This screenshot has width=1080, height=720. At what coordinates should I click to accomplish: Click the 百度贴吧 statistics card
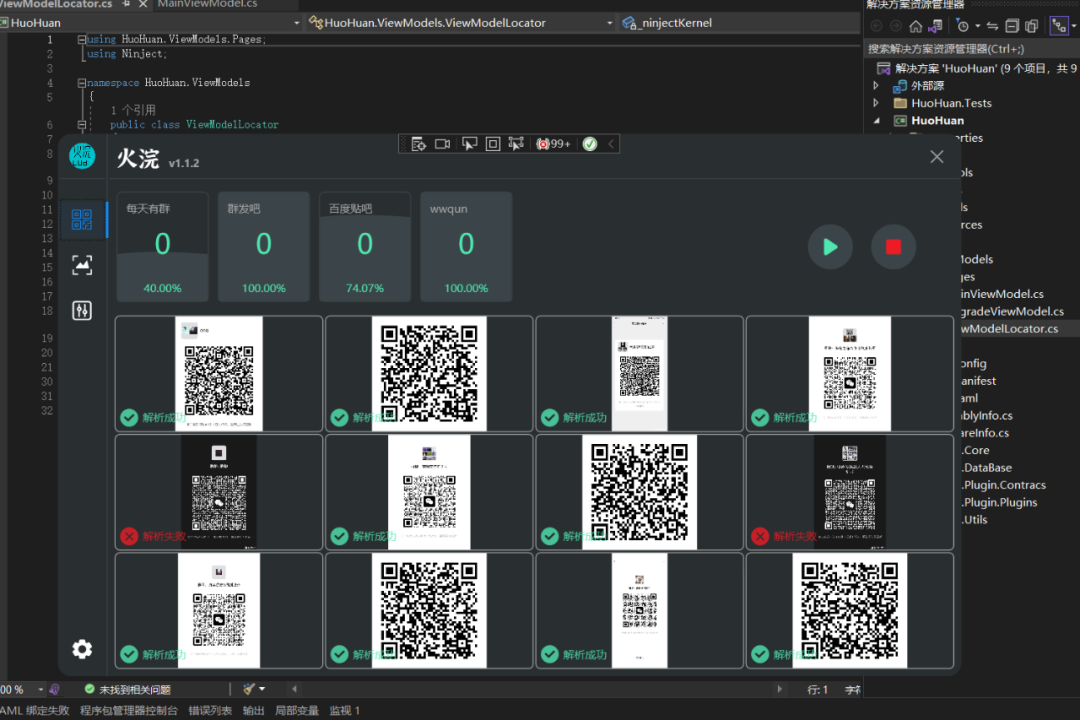365,247
